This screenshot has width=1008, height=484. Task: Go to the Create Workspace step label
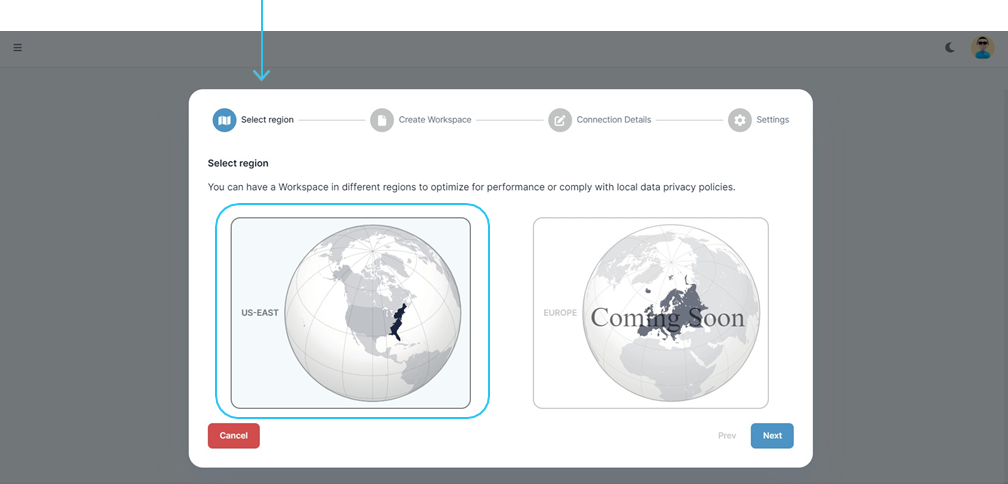click(435, 120)
